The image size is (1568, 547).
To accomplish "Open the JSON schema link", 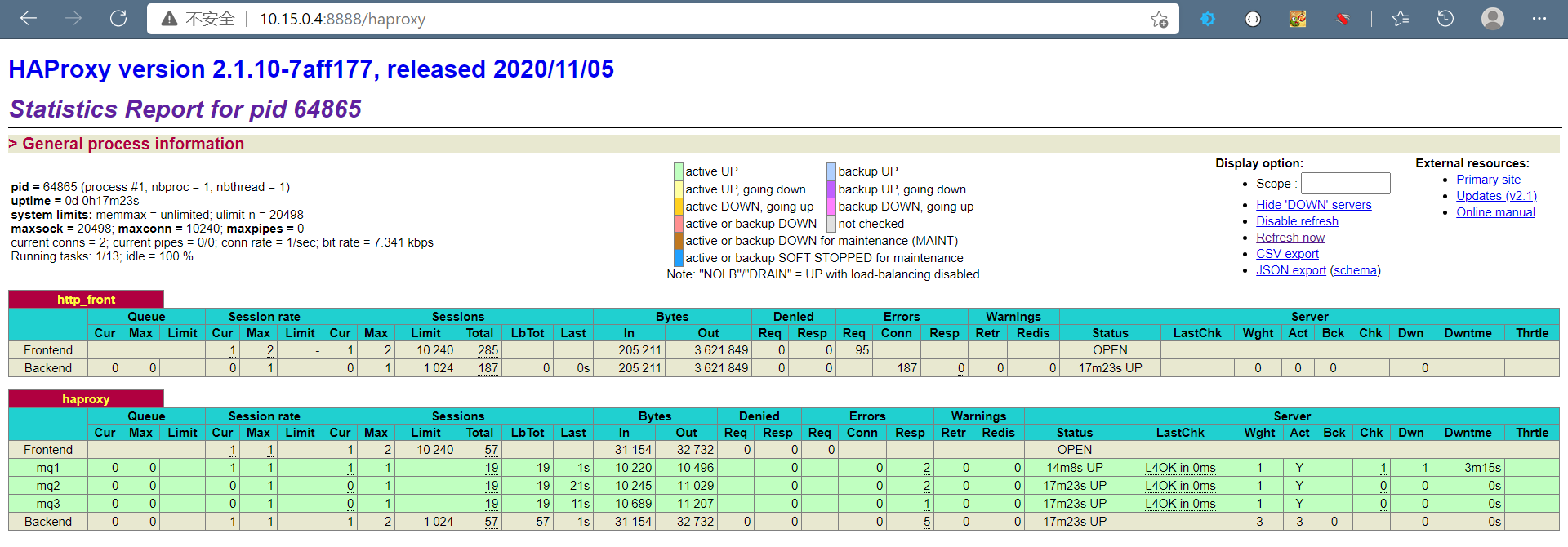I will (1355, 270).
